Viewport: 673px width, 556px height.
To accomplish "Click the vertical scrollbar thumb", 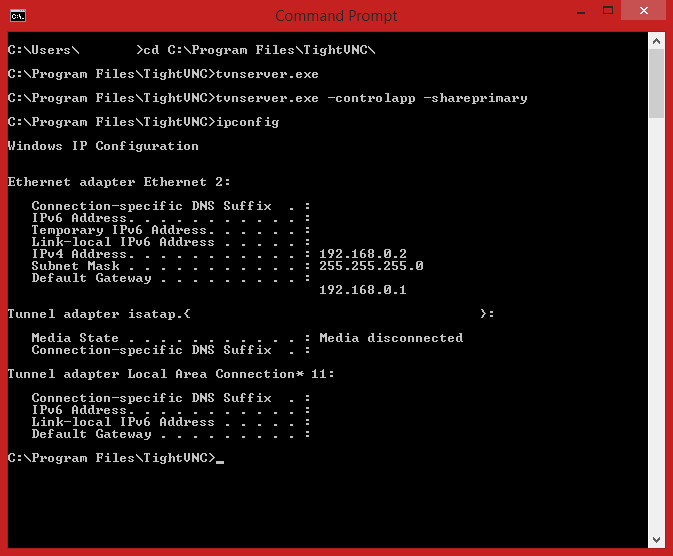I will coord(657,84).
